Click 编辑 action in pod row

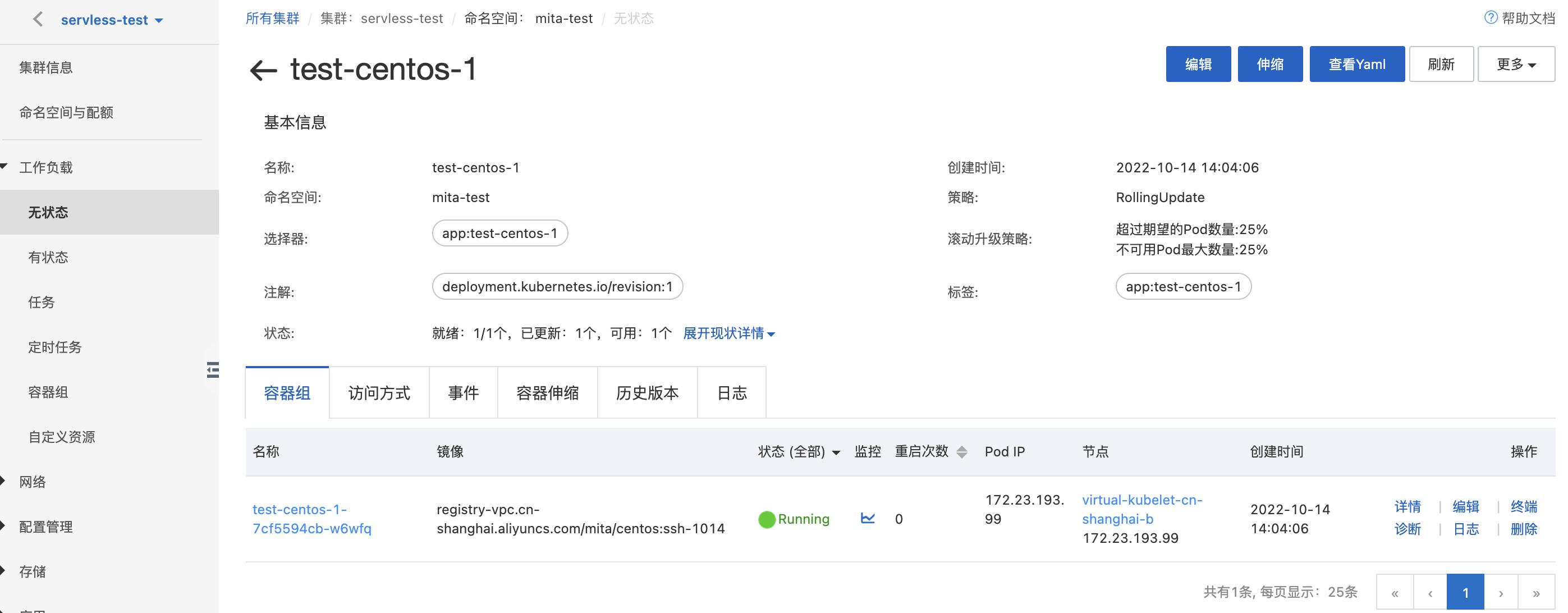point(1466,506)
